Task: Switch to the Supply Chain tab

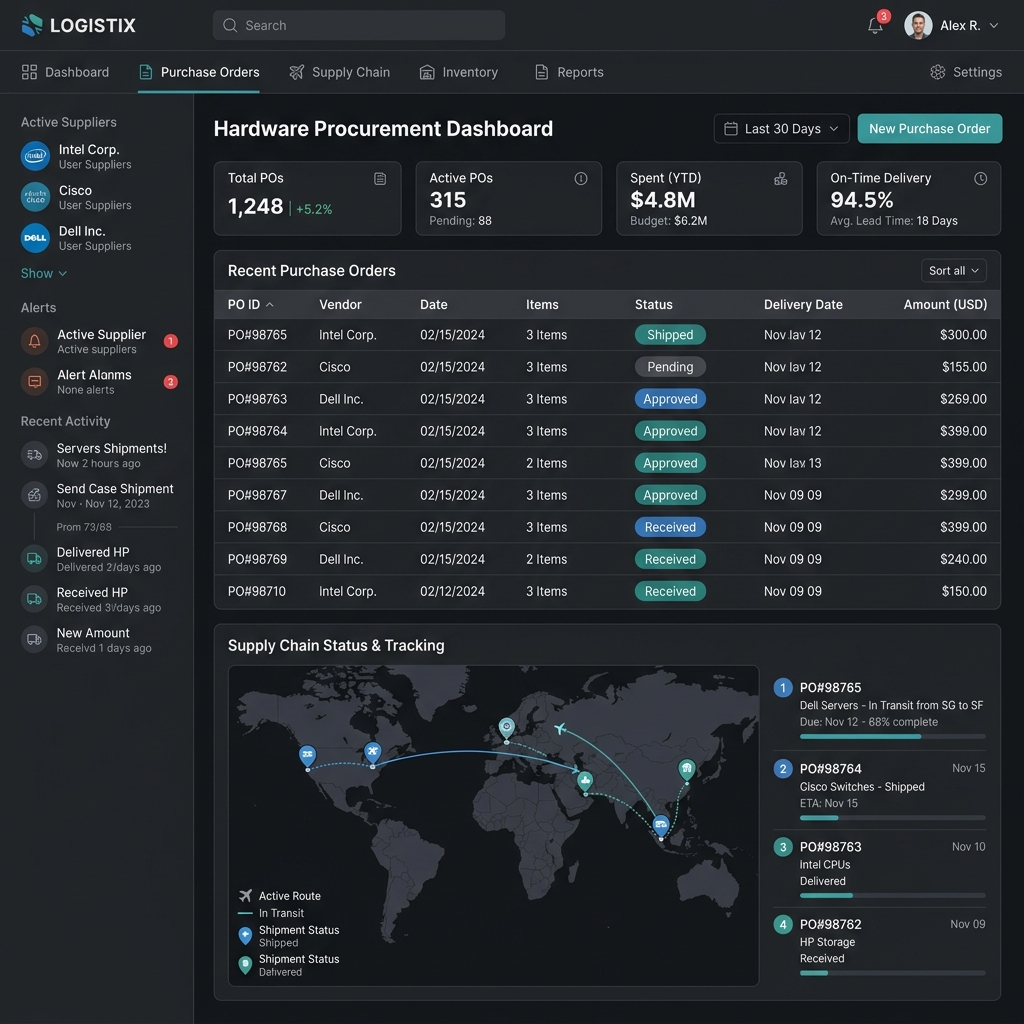Action: 340,72
